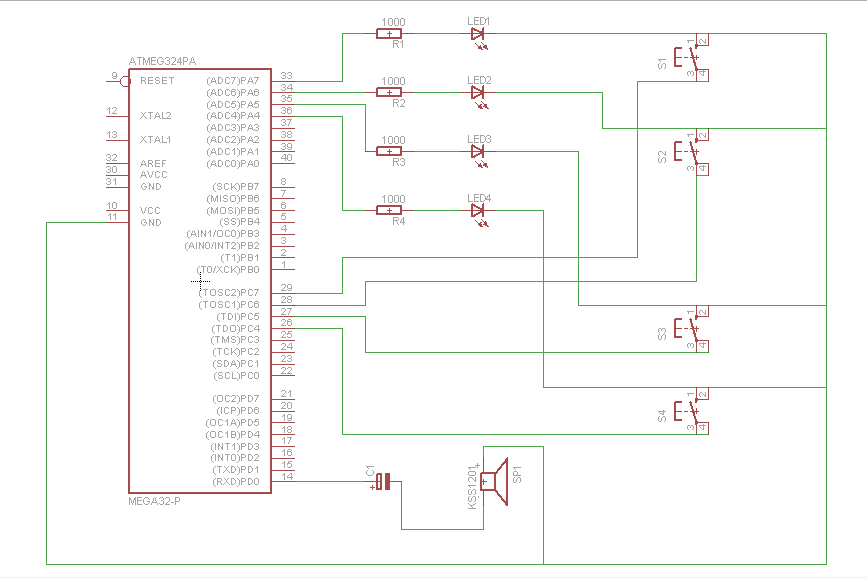Select pushbutton switch S4

click(691, 412)
